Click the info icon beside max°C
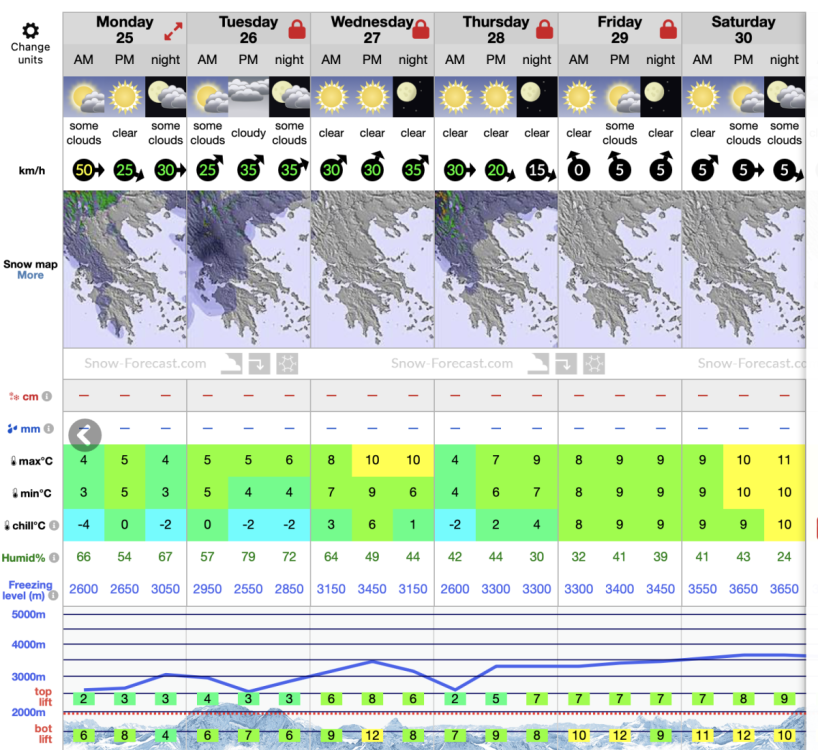818x750 pixels. pos(55,461)
